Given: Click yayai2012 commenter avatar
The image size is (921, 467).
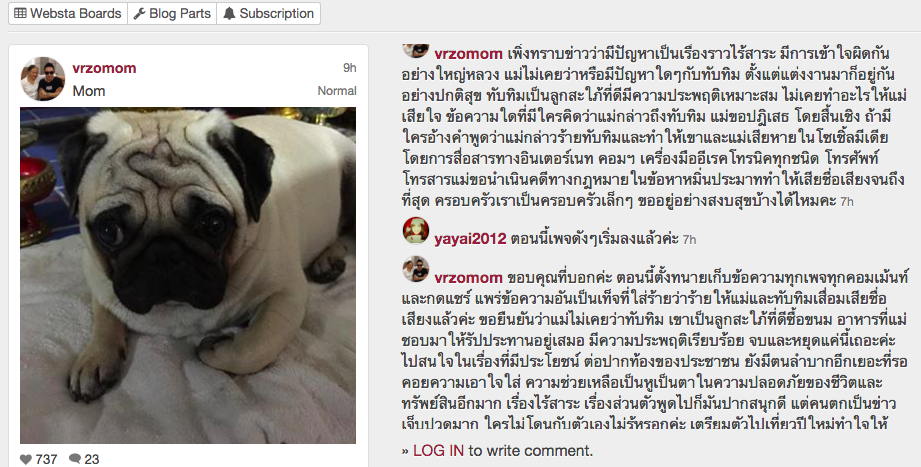Looking at the screenshot, I should (x=416, y=231).
